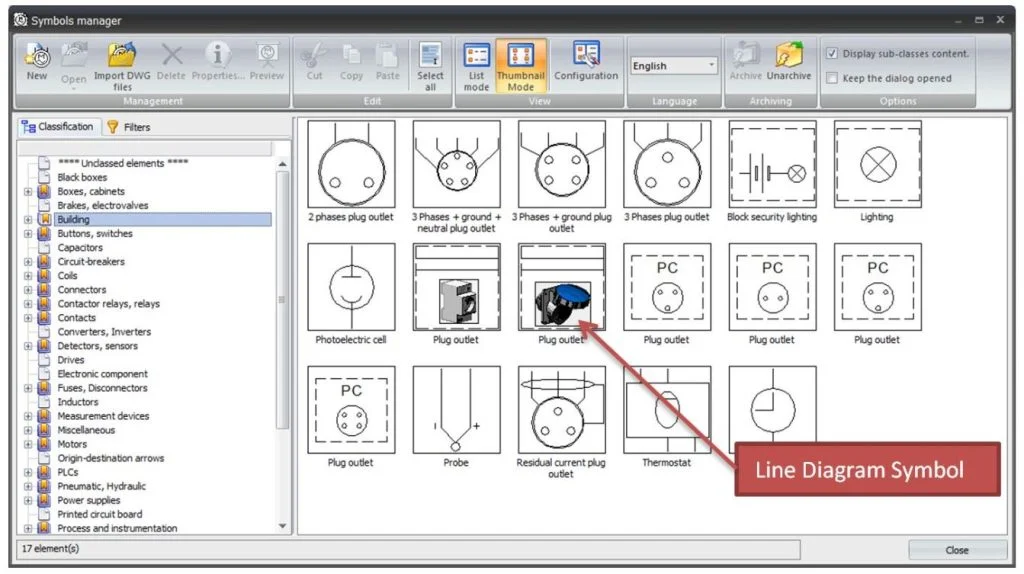Switch to the Filters tab
This screenshot has height=574, width=1024.
[x=129, y=127]
